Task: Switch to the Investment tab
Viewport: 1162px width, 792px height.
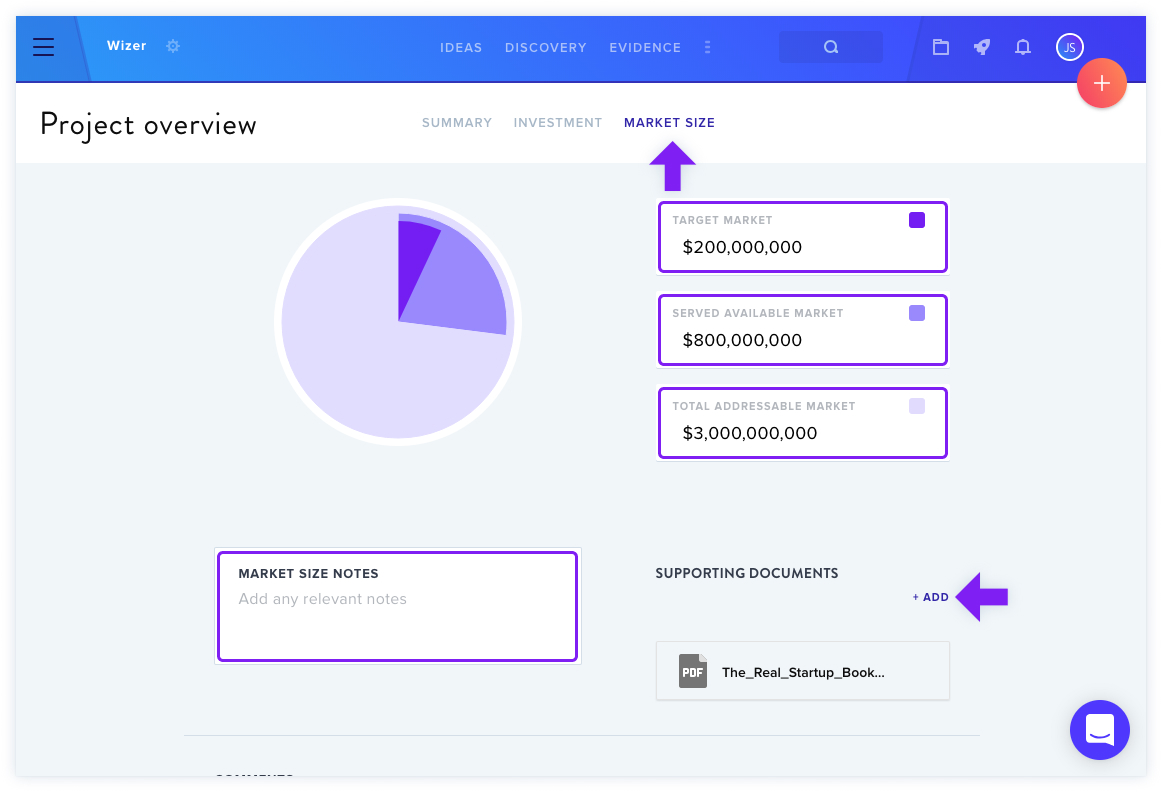Action: [558, 123]
